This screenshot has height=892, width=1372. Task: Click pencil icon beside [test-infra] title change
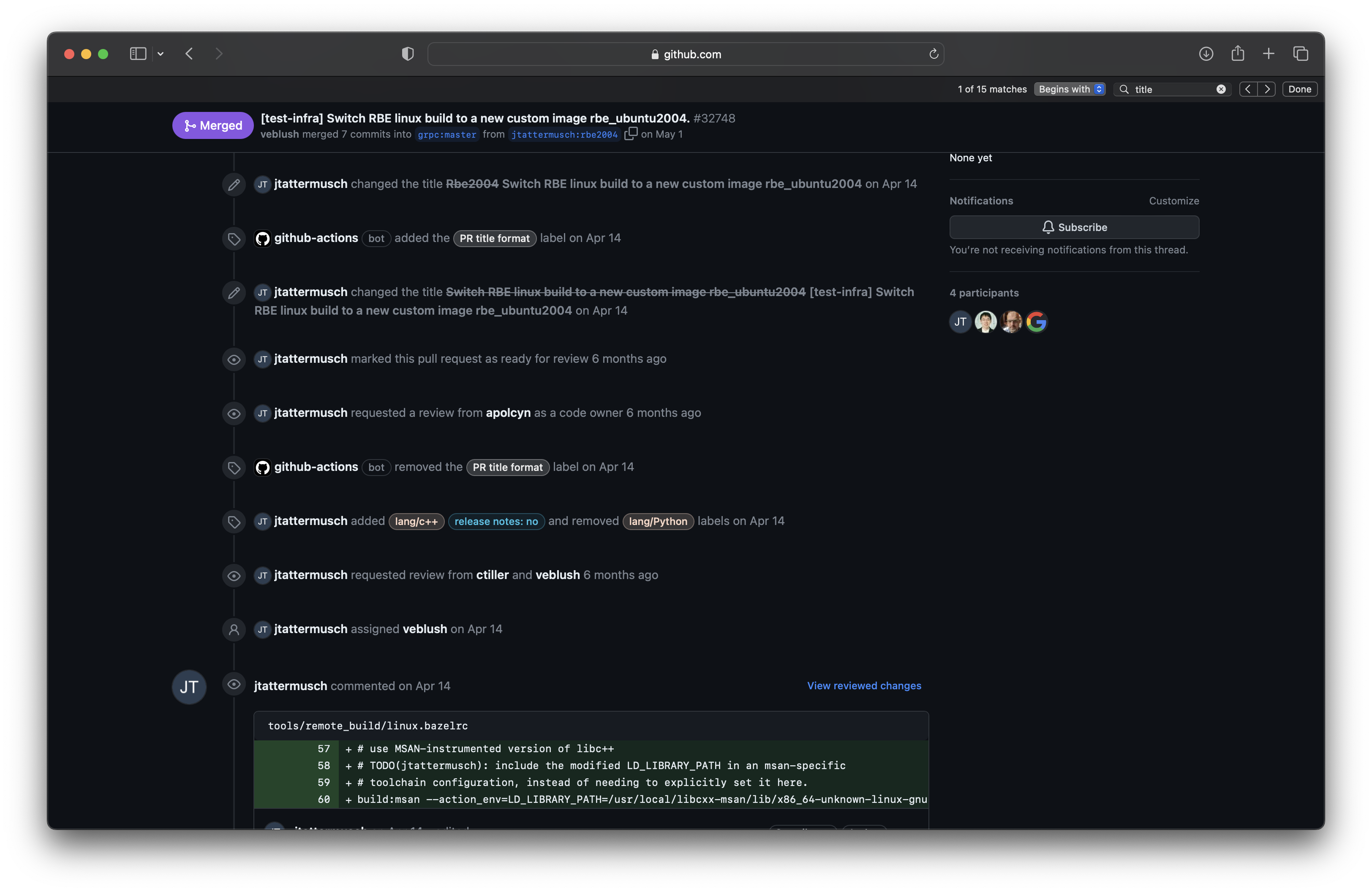click(234, 293)
